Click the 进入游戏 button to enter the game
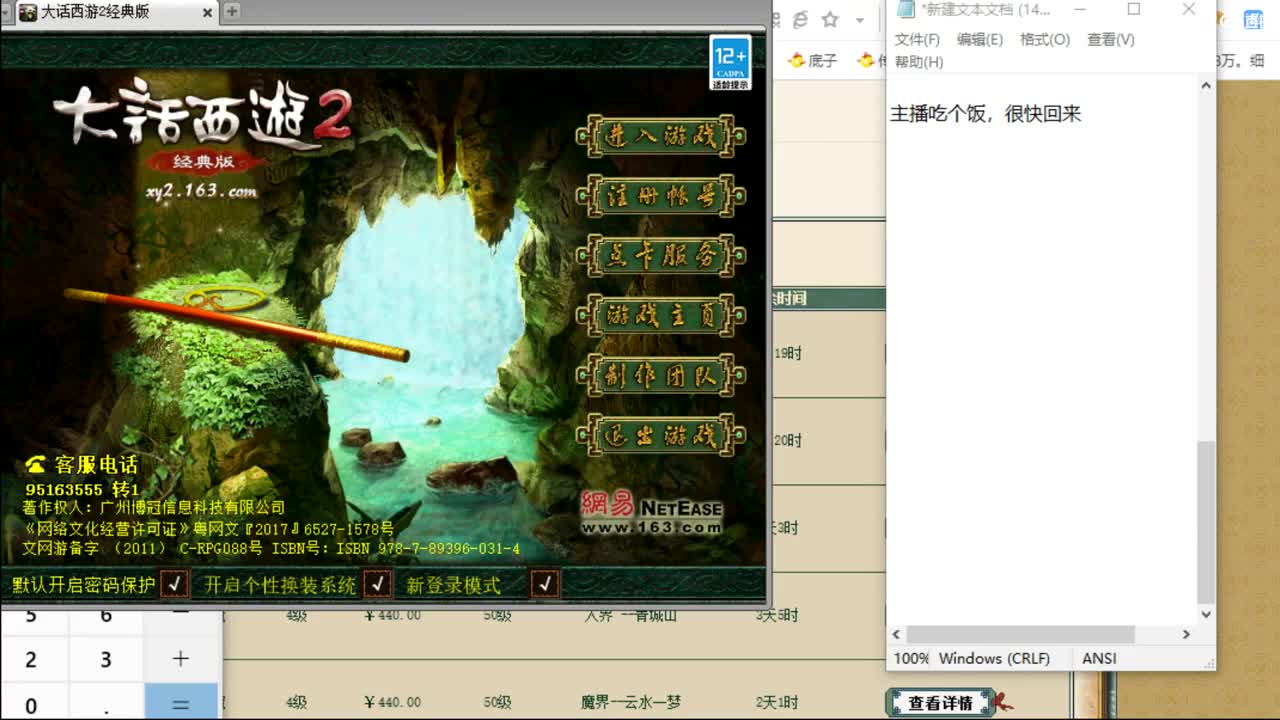The height and width of the screenshot is (720, 1280). tap(661, 137)
